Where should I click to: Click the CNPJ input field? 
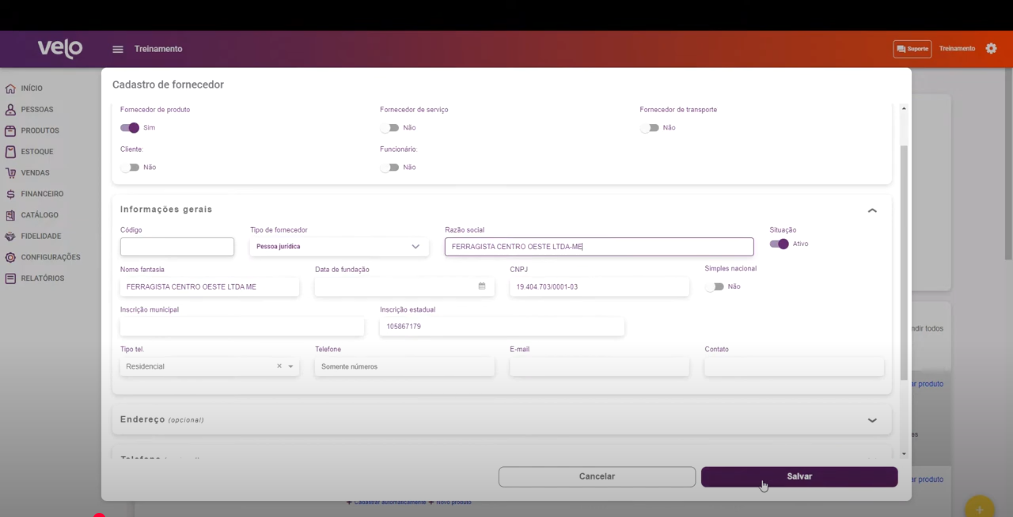click(x=598, y=287)
